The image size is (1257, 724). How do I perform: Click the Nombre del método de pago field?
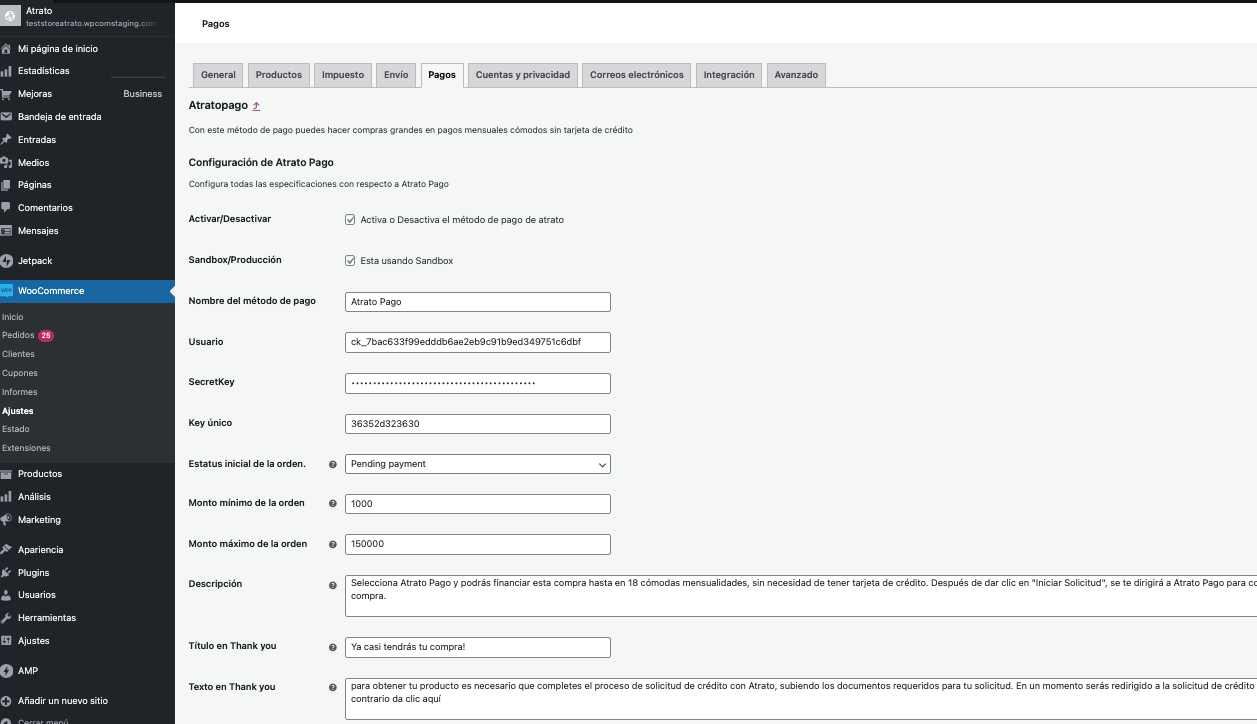point(478,301)
